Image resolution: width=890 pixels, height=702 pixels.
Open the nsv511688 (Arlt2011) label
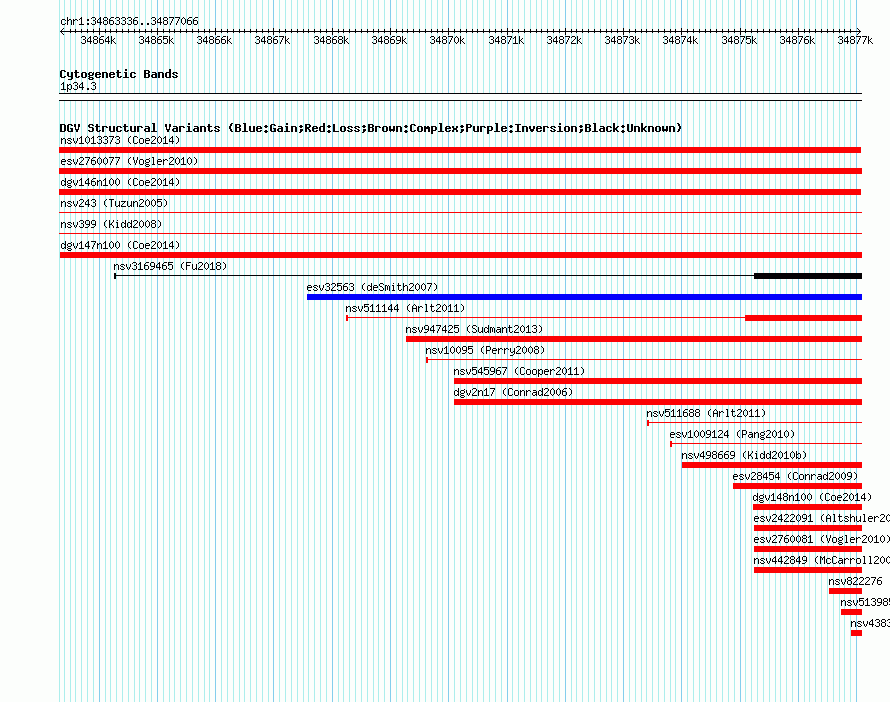[706, 413]
